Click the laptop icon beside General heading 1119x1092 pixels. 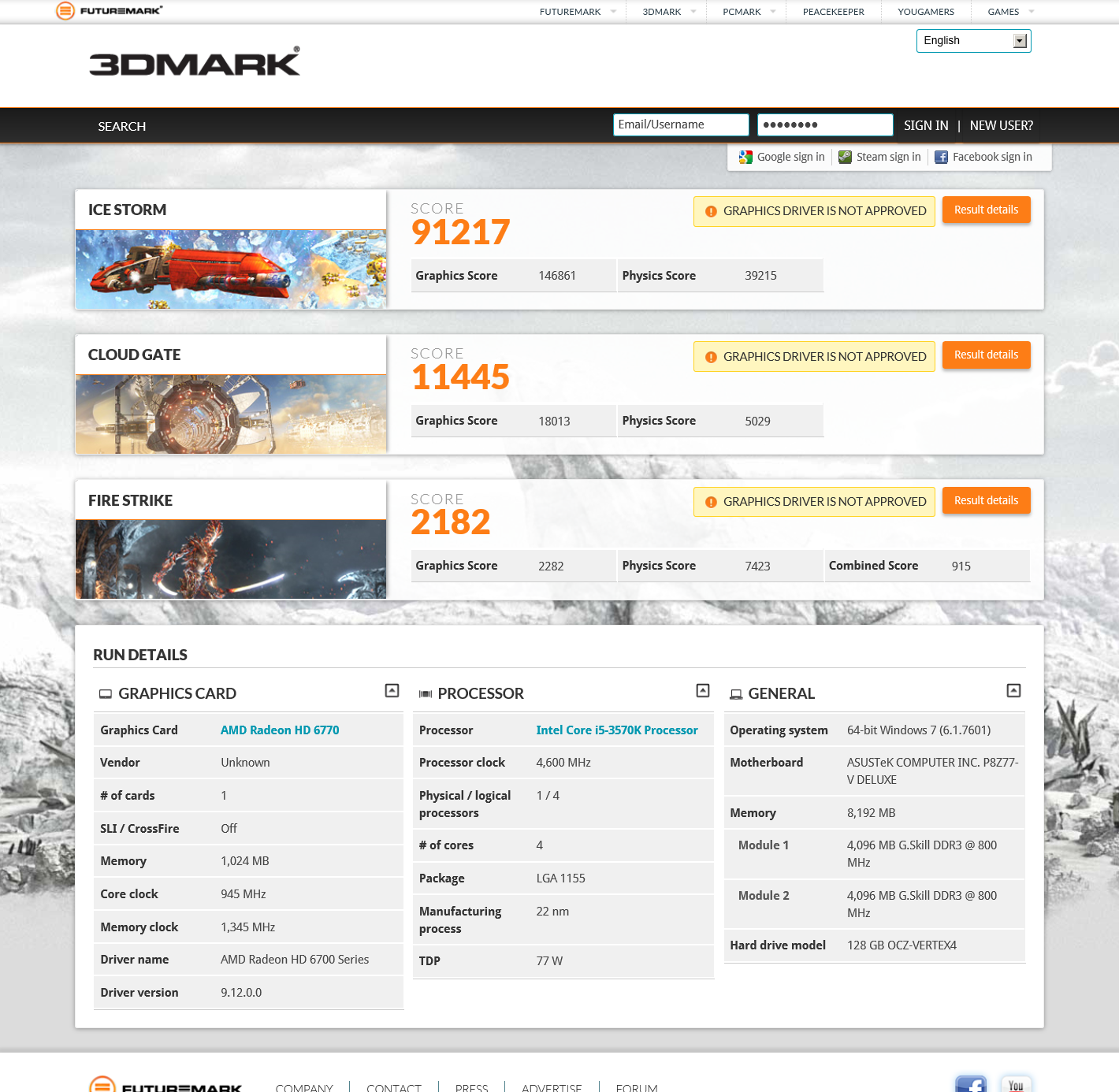click(736, 694)
